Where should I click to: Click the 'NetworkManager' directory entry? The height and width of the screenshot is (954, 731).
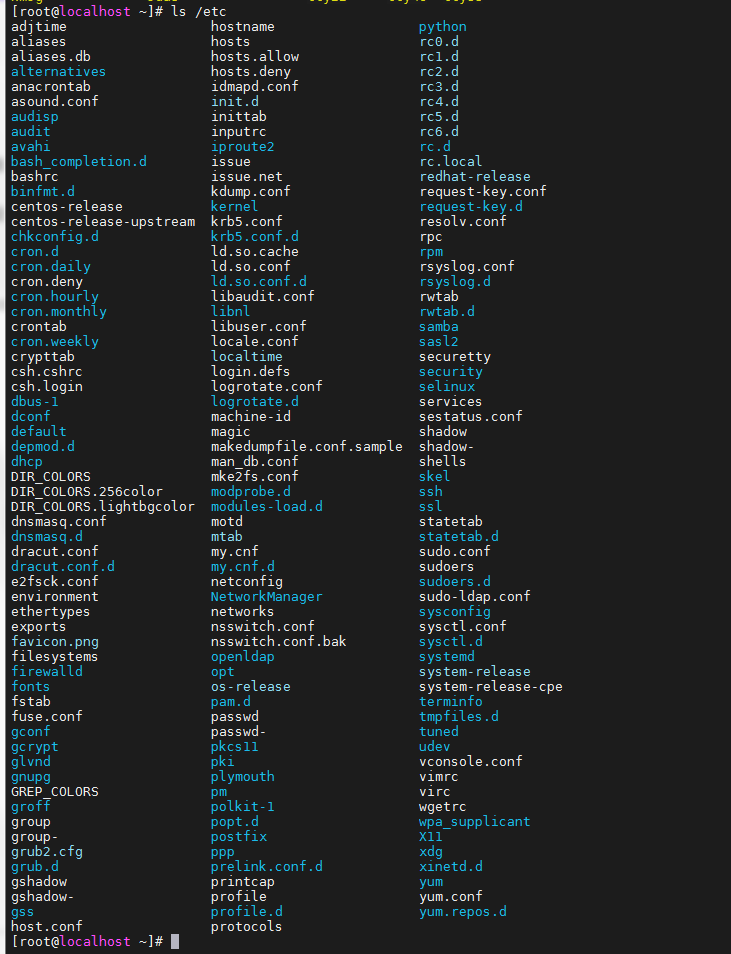[x=266, y=597]
